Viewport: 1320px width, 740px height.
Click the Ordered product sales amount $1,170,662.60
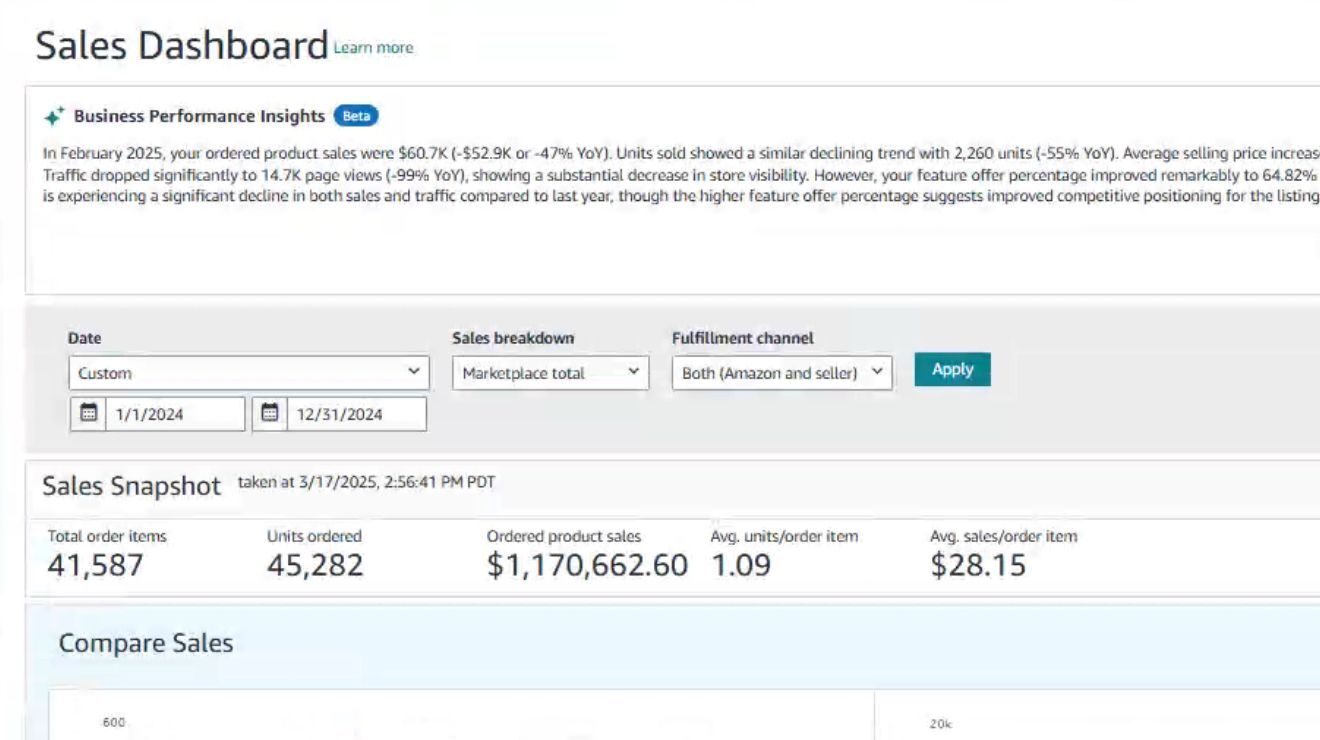click(x=587, y=565)
